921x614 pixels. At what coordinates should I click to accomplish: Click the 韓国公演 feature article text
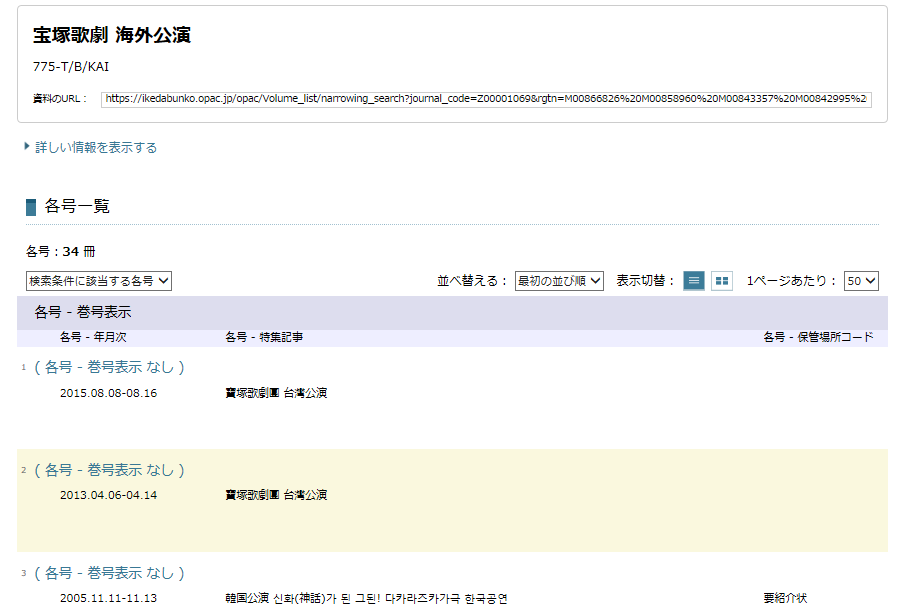click(x=366, y=598)
